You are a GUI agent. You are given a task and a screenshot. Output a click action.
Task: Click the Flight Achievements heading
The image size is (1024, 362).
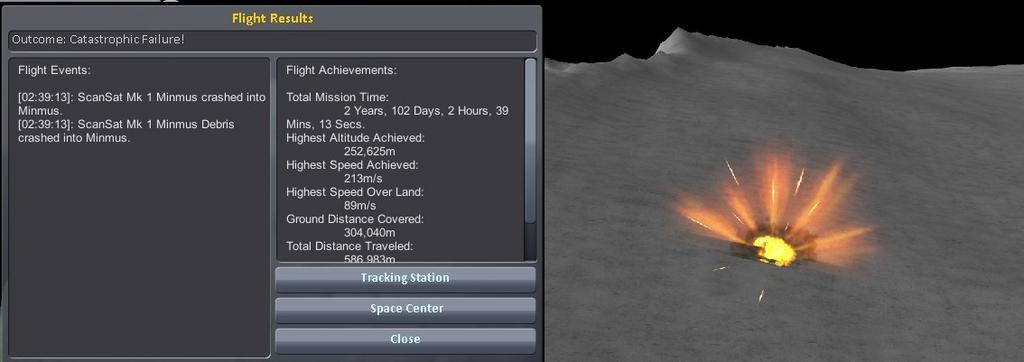coord(342,70)
